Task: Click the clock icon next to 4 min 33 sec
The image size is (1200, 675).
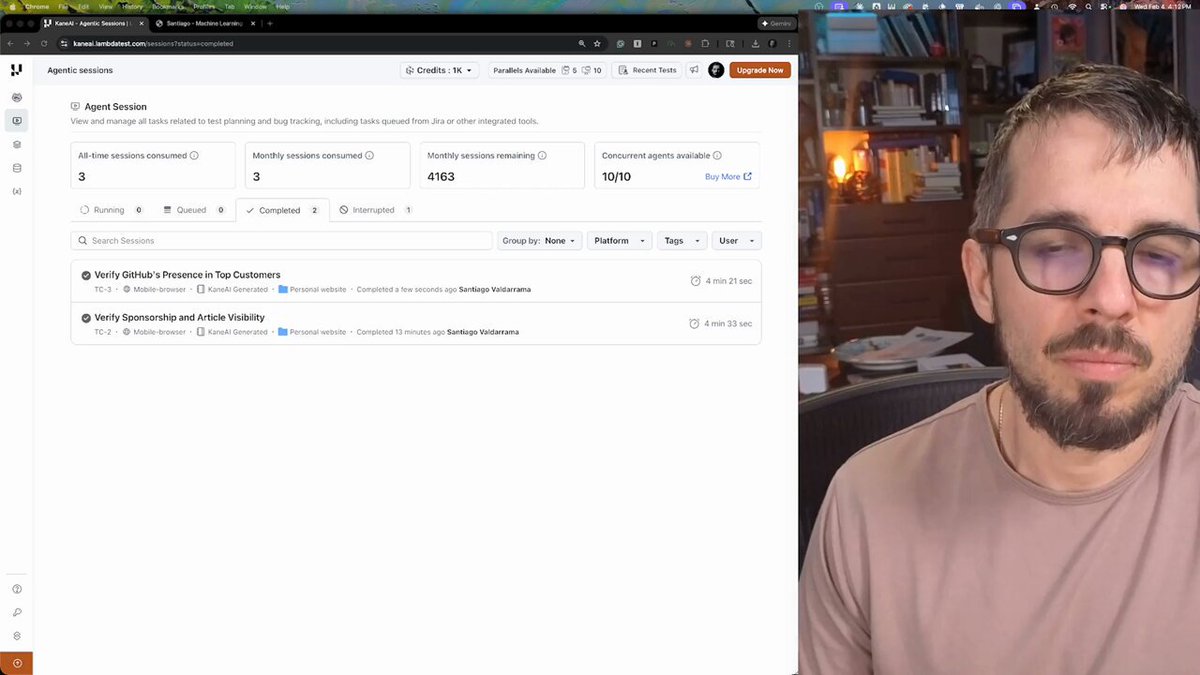Action: (696, 324)
